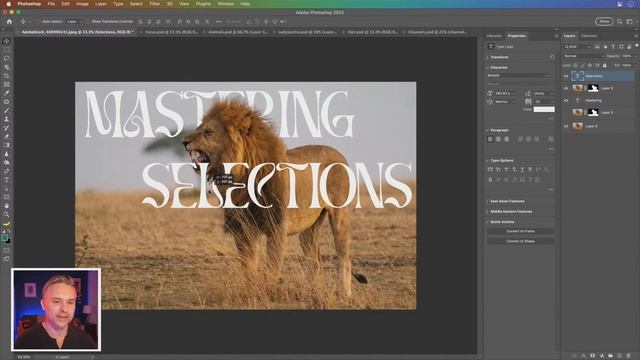Click the Home icon in options bar
The height and width of the screenshot is (360, 640).
pos(9,22)
